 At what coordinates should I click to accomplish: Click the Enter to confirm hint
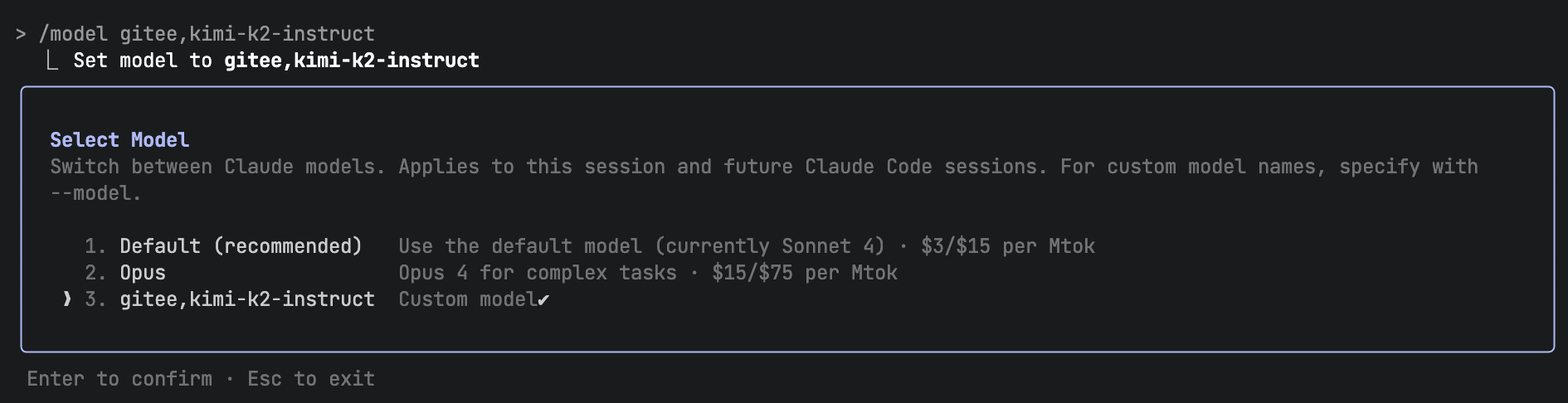pos(119,379)
